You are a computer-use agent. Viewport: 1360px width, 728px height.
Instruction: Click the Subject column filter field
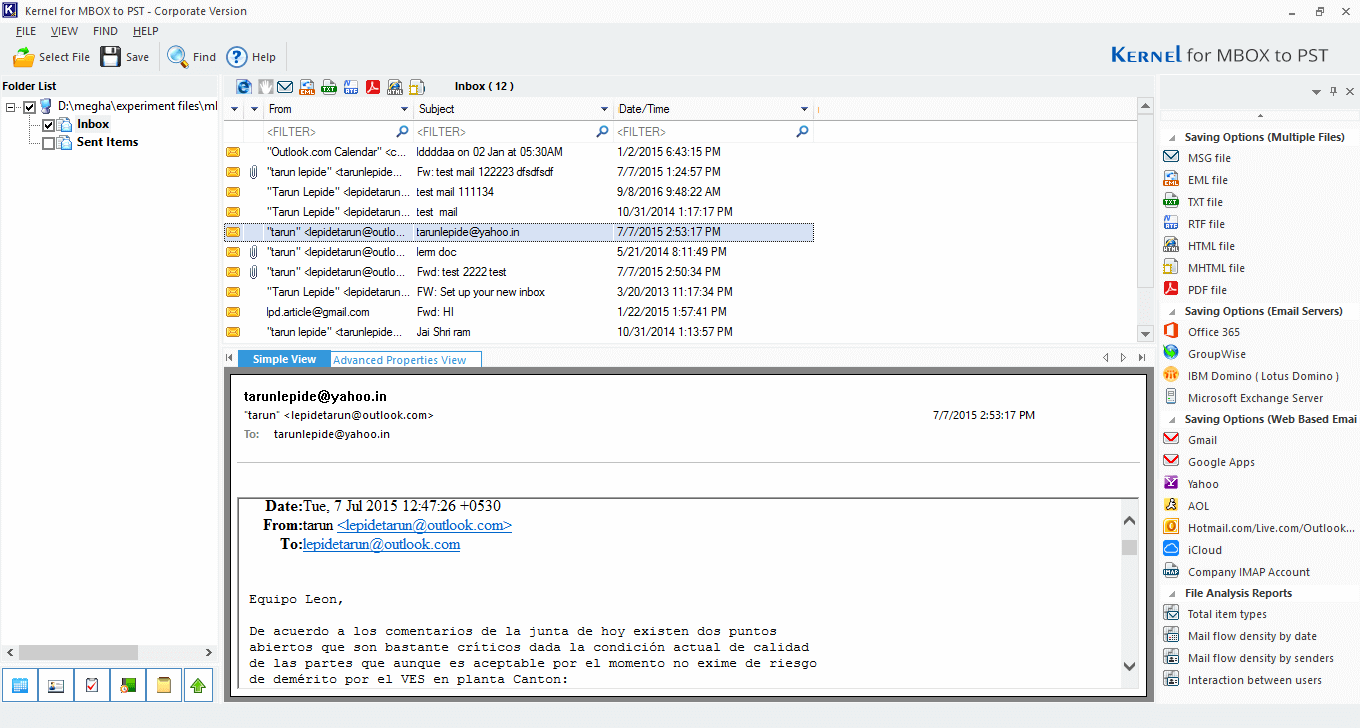tap(513, 131)
